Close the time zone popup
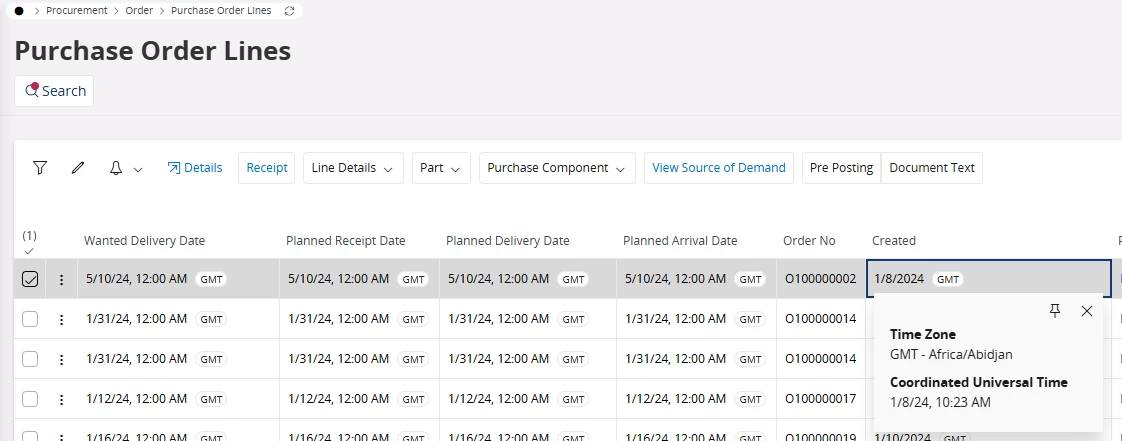Image resolution: width=1122 pixels, height=441 pixels. [x=1087, y=311]
